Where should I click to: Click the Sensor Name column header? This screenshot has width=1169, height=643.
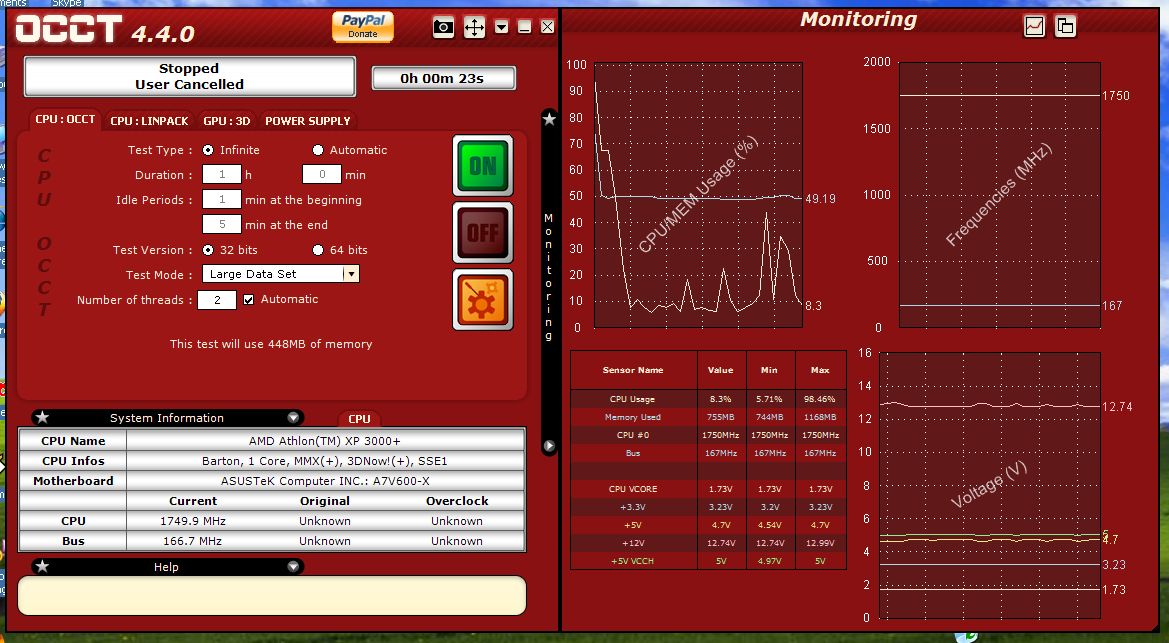click(x=633, y=370)
